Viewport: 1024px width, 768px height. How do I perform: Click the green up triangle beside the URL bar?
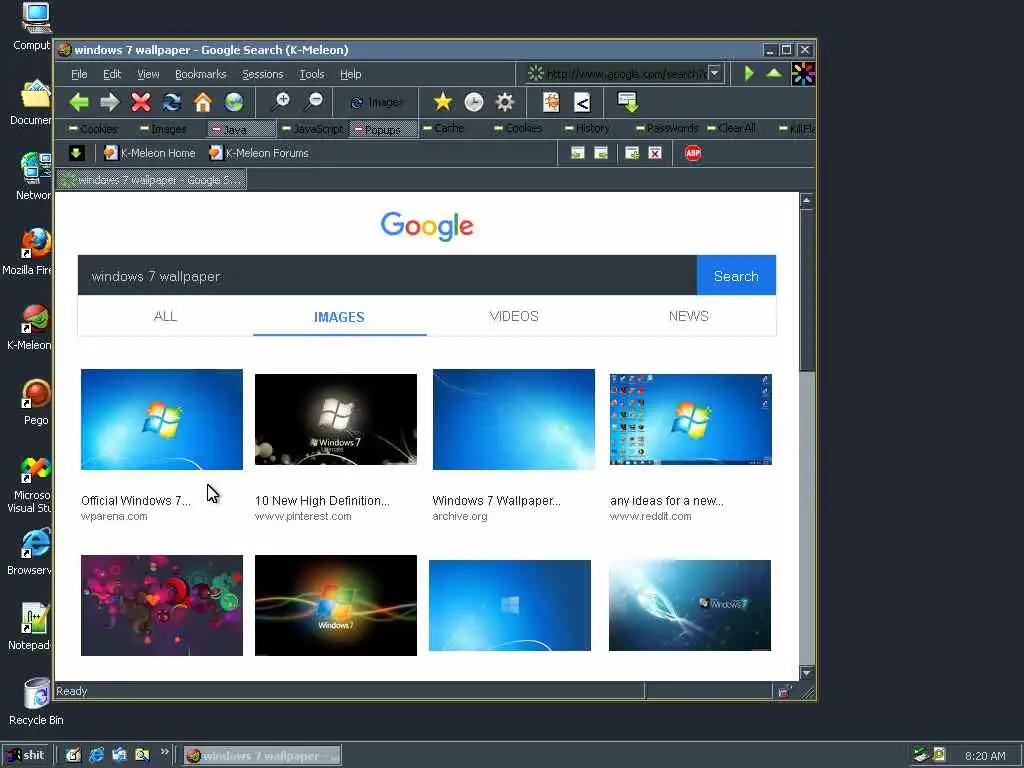pos(774,73)
